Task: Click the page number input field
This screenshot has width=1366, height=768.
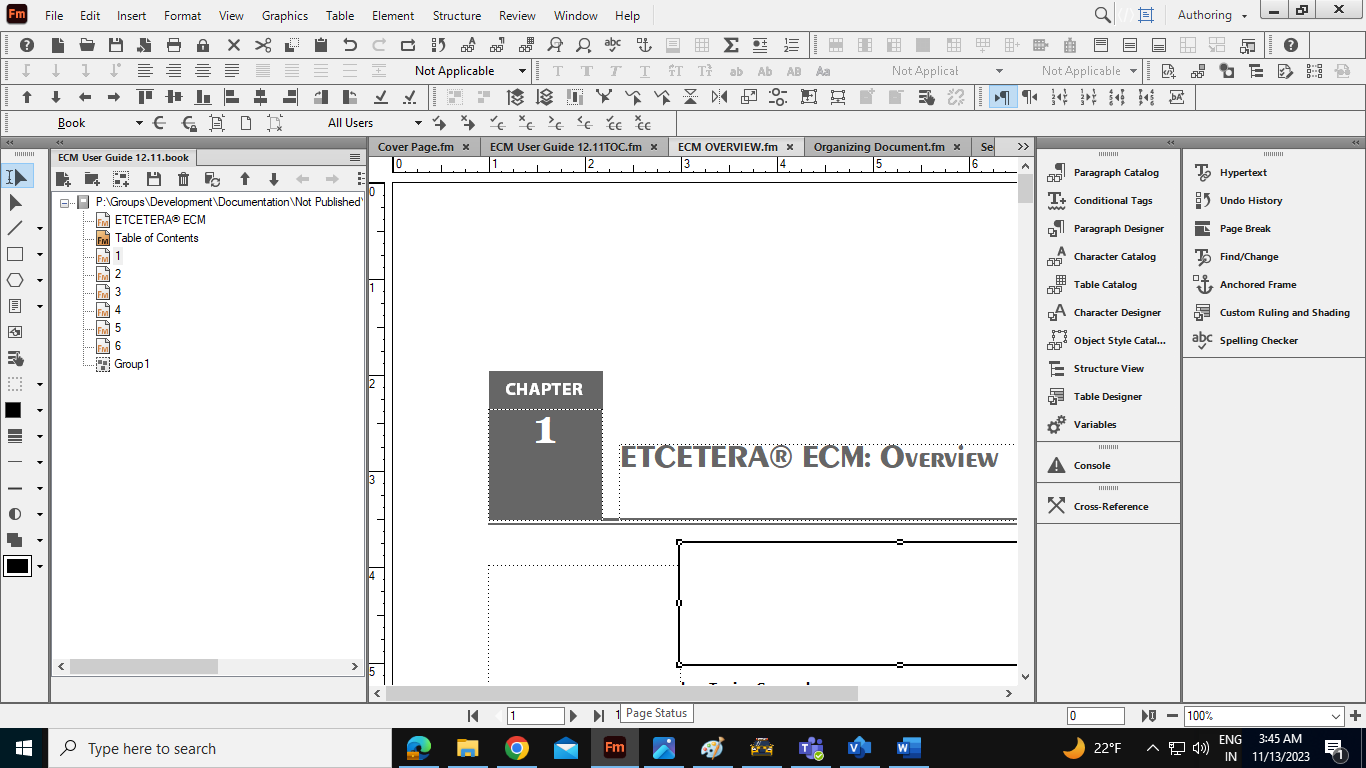Action: tap(536, 716)
